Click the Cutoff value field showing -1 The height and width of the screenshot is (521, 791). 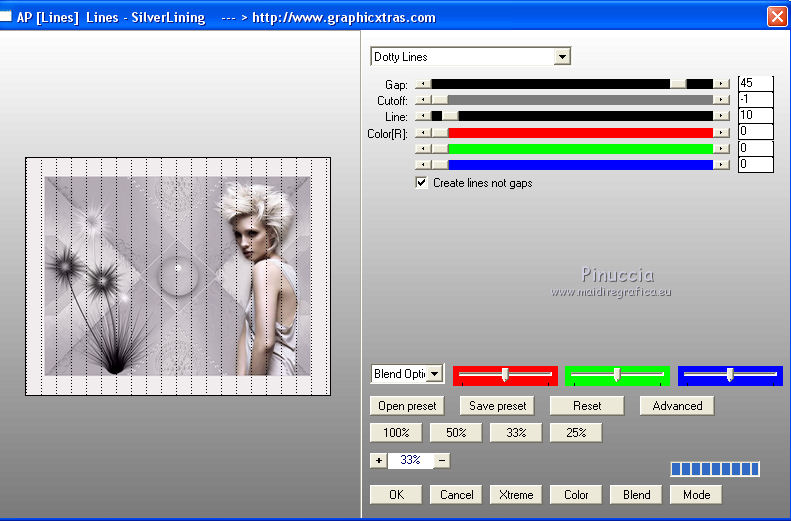(x=755, y=99)
